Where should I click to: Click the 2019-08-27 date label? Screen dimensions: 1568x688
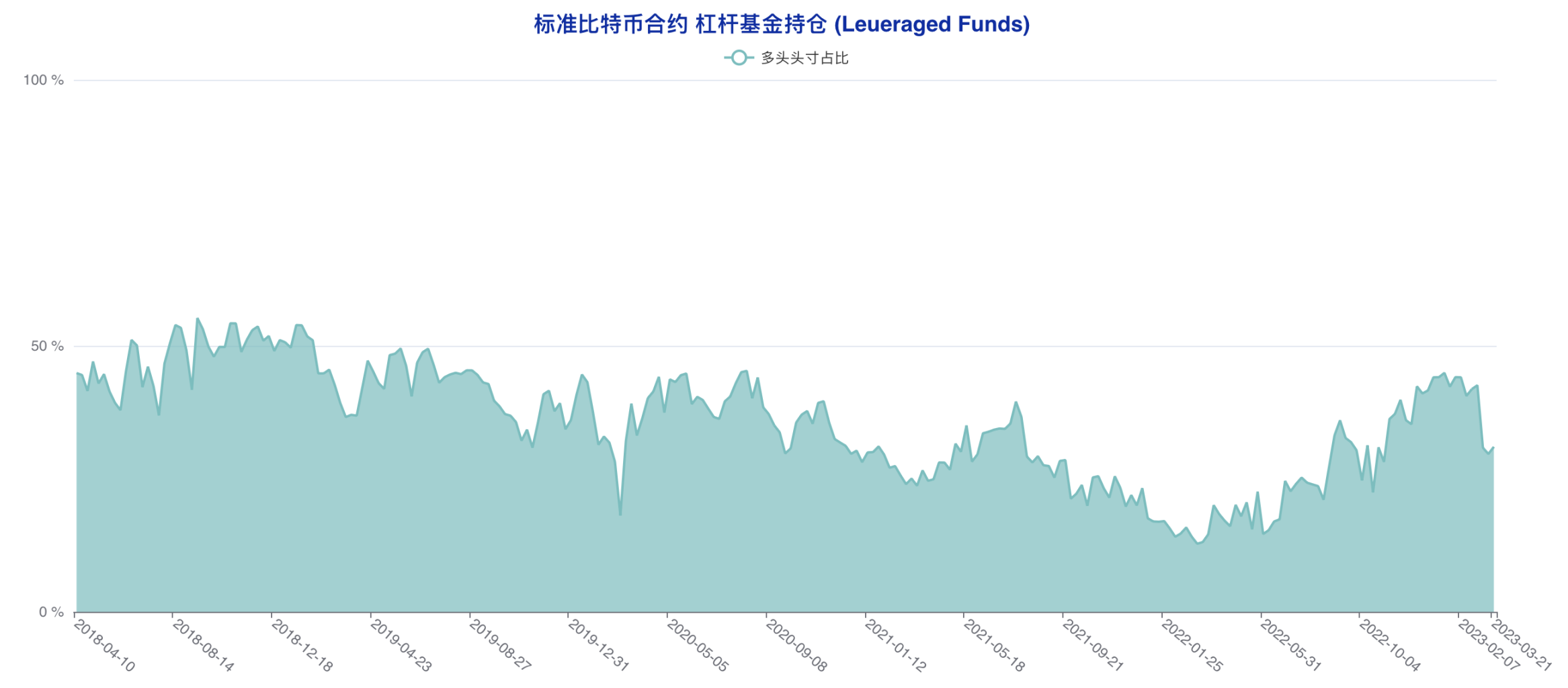tap(499, 645)
